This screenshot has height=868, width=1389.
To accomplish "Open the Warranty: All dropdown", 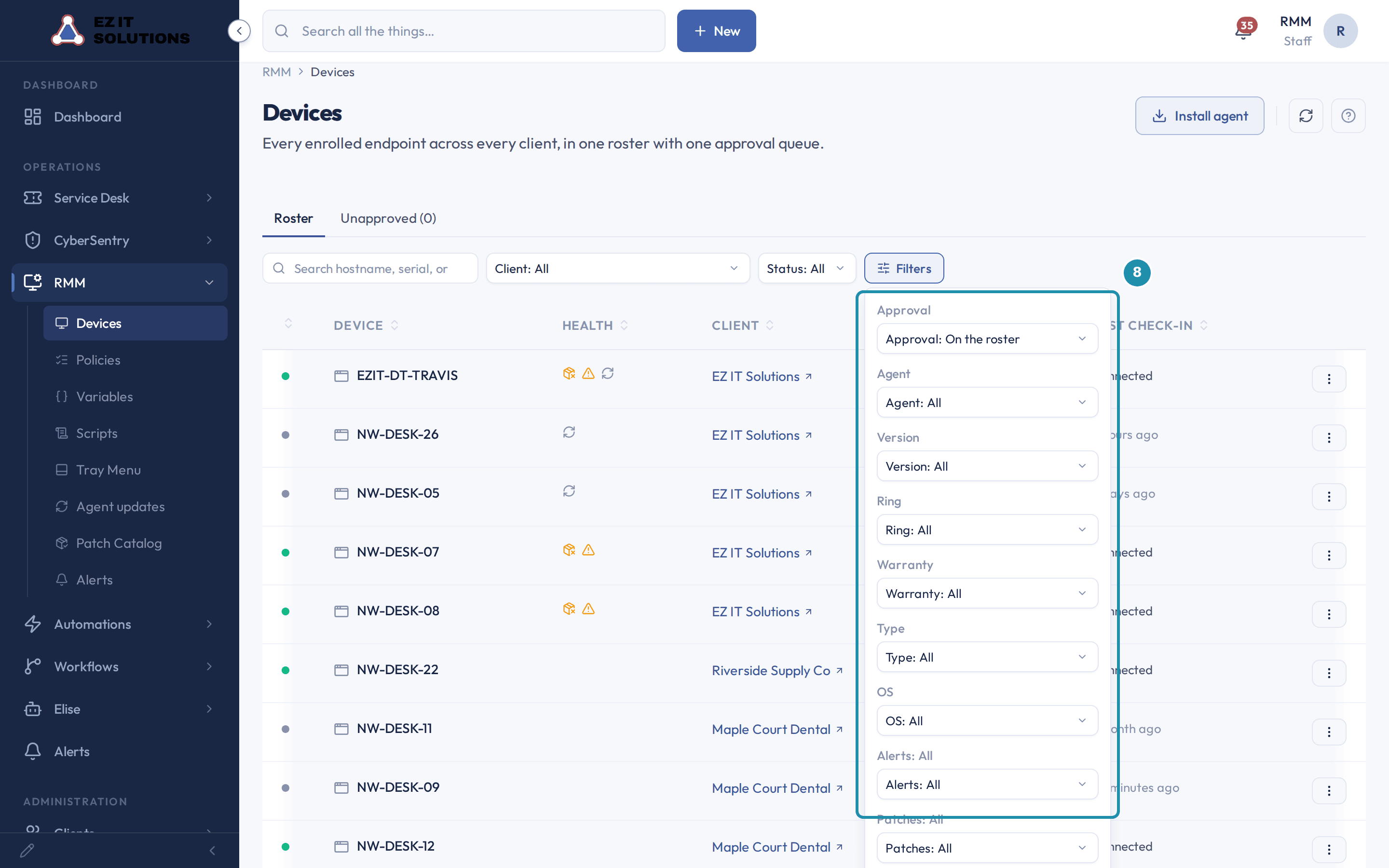I will 987,594.
